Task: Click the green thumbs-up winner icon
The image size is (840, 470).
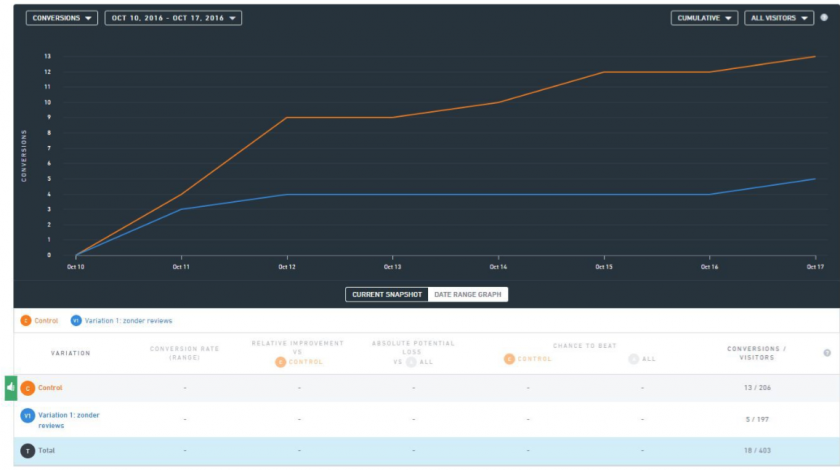Action: point(11,387)
